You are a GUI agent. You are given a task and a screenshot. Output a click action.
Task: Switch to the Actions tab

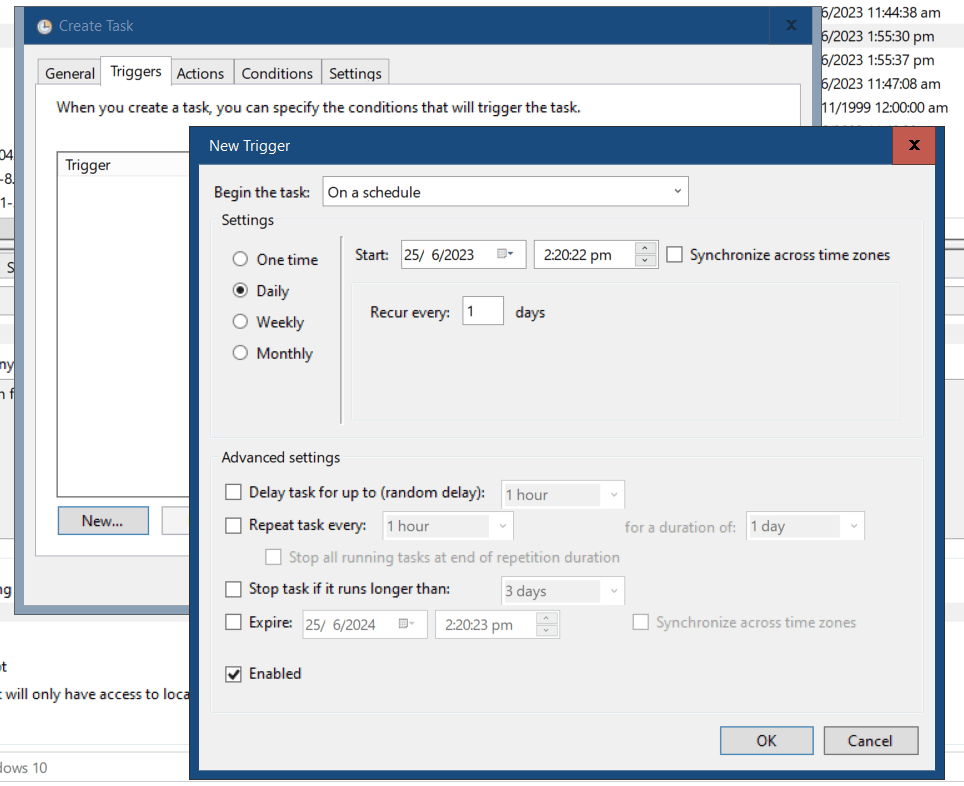pos(201,72)
